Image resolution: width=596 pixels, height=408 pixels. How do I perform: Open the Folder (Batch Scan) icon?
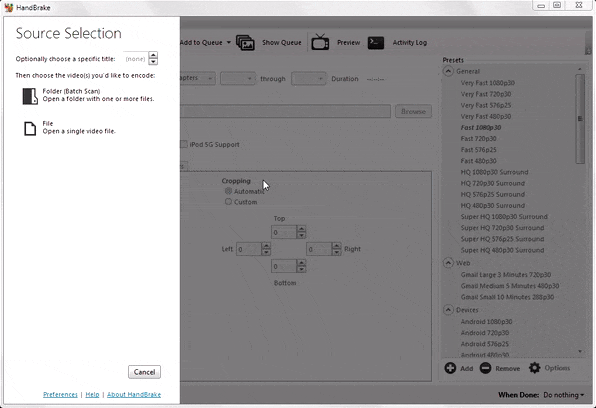[x=30, y=96]
